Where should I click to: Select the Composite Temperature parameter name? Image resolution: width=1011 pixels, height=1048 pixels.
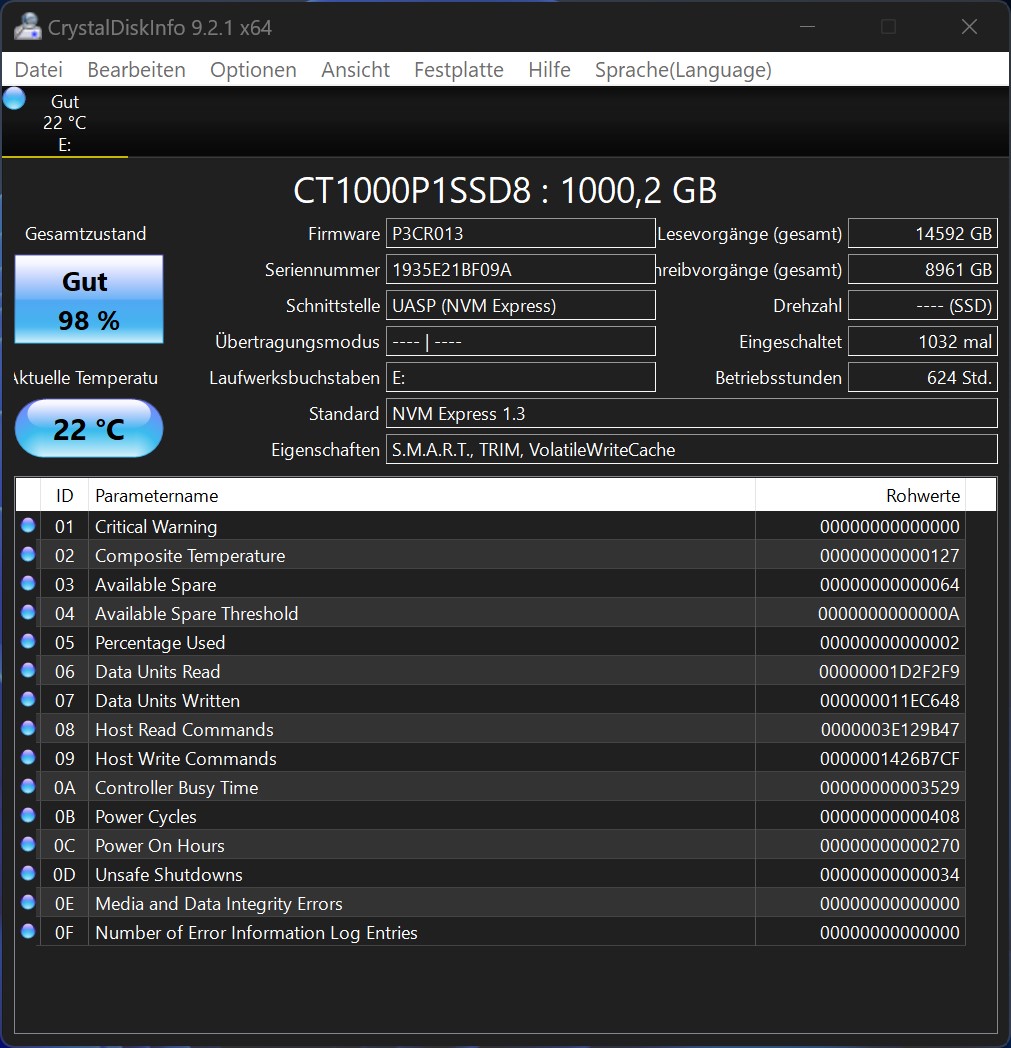[x=190, y=556]
